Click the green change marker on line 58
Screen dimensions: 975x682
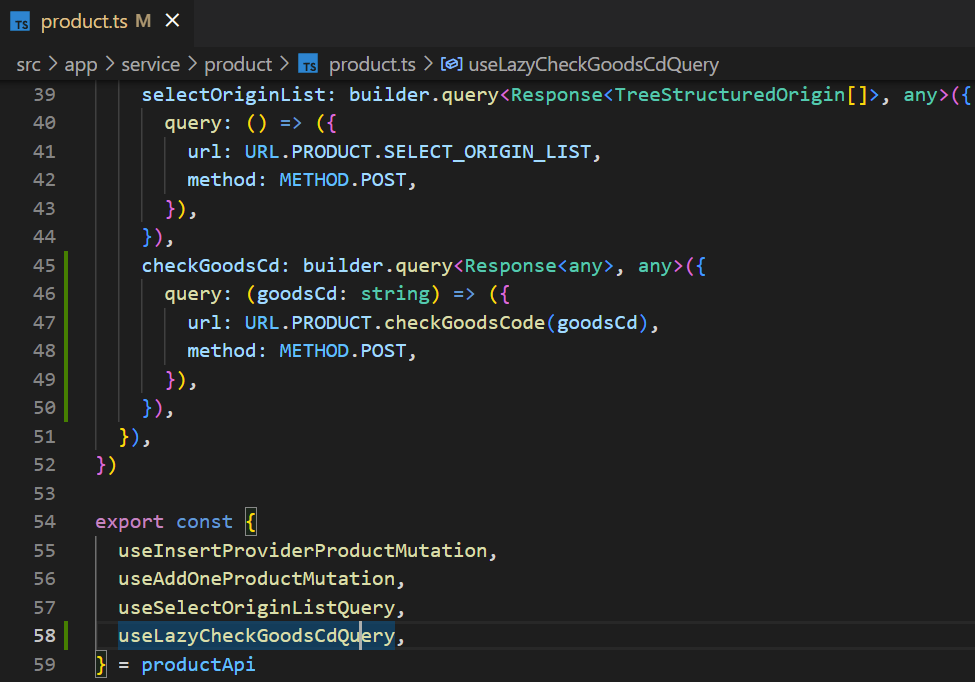coord(66,636)
